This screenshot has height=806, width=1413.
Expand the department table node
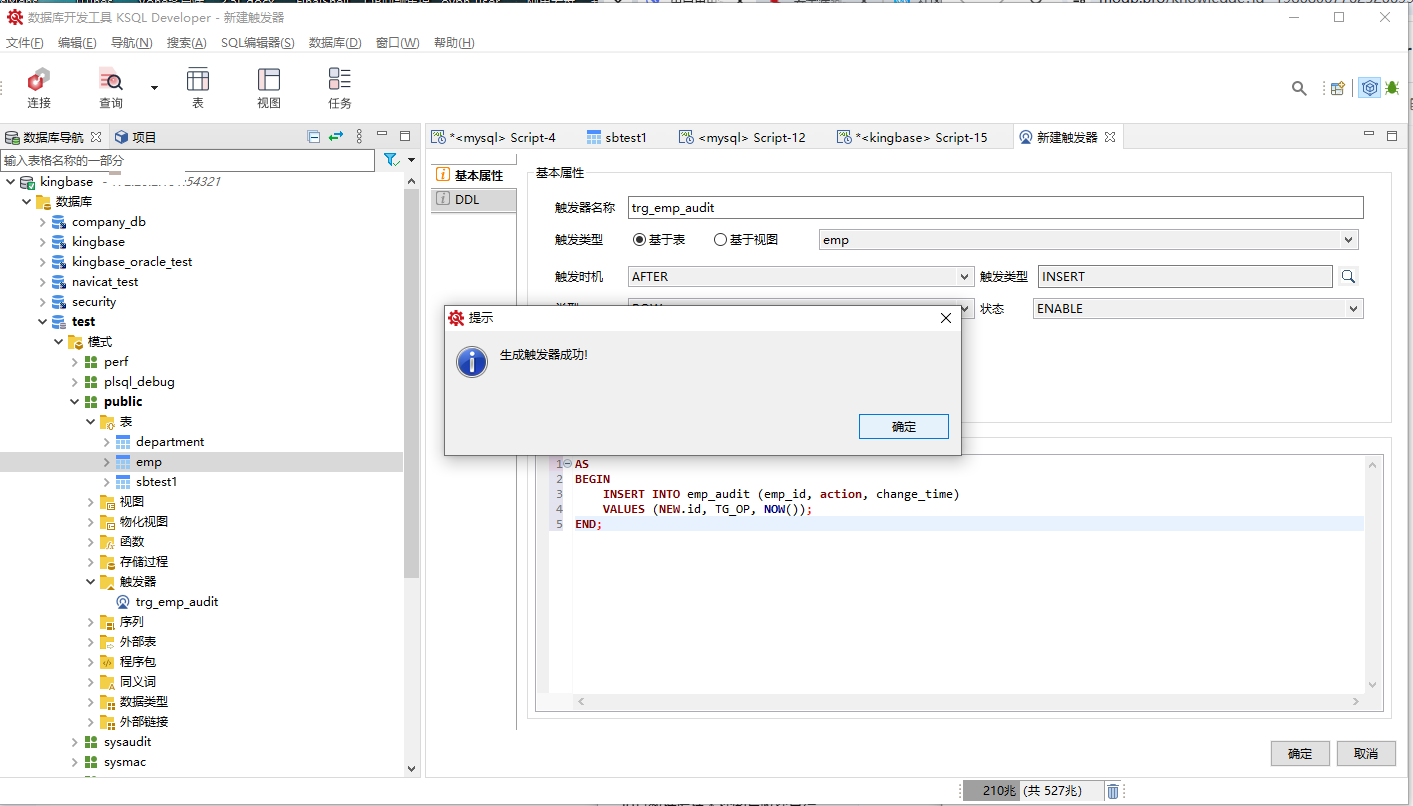[108, 442]
